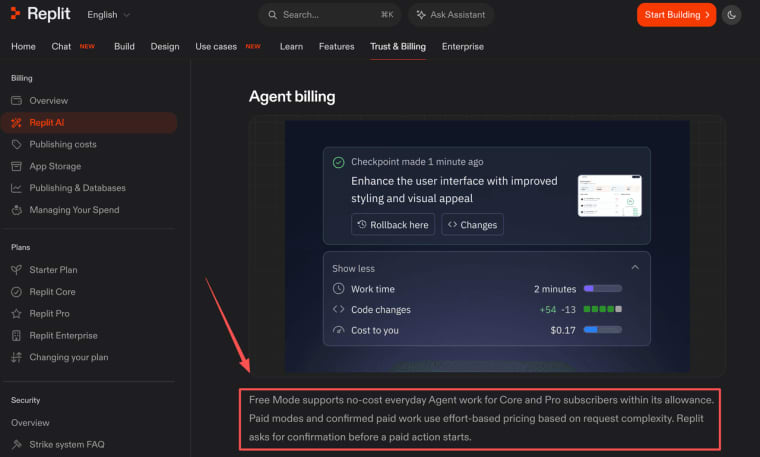Click the Work time purple progress bar
The width and height of the screenshot is (760, 457).
tap(602, 289)
